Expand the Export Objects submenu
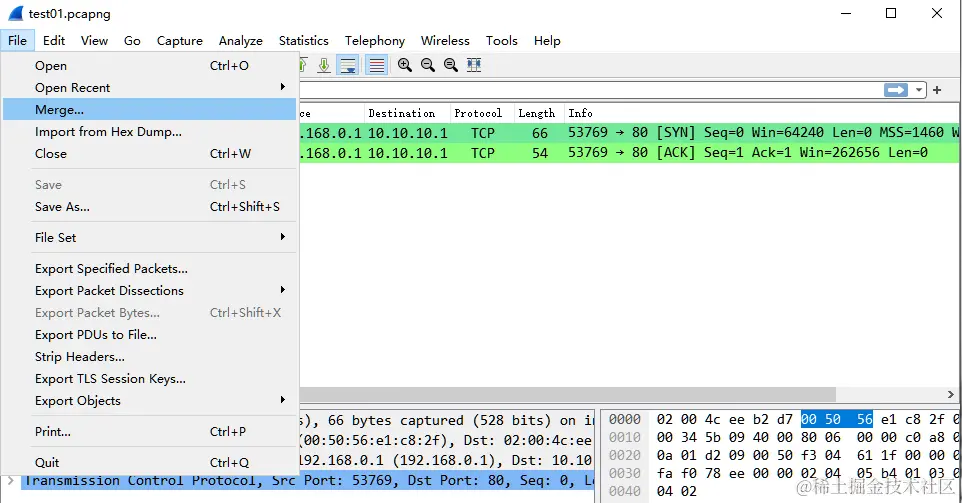Screen dimensions: 962x503 pyautogui.click(x=150, y=401)
